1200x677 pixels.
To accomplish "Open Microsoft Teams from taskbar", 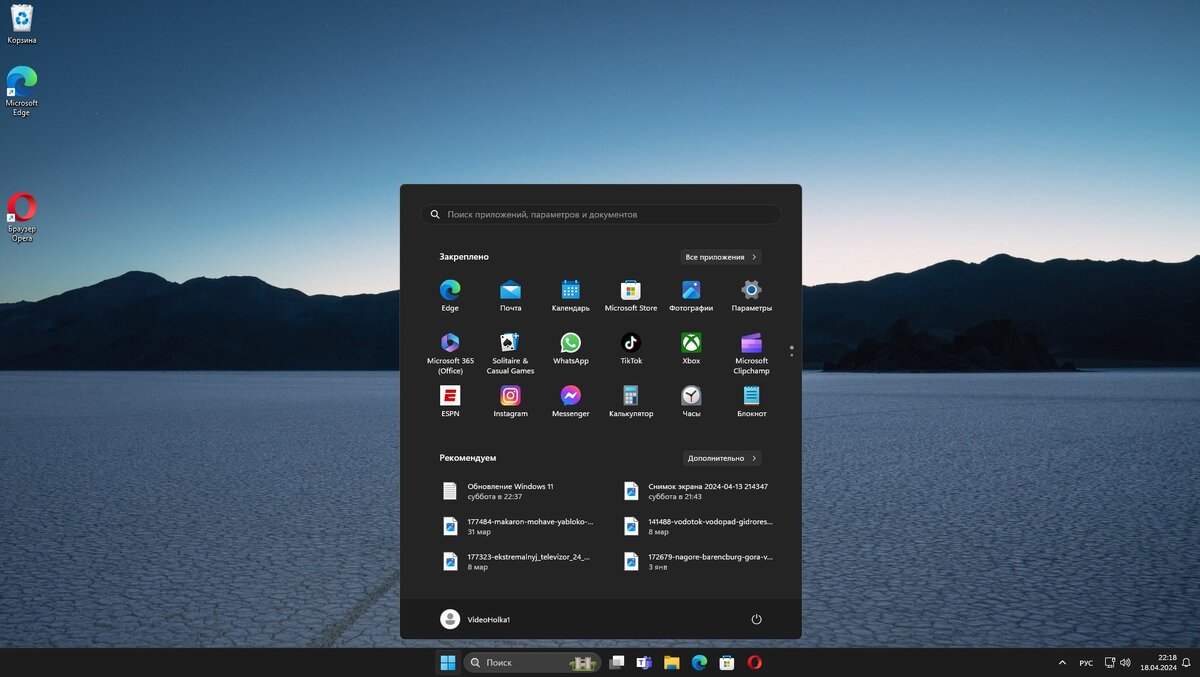I will point(644,662).
